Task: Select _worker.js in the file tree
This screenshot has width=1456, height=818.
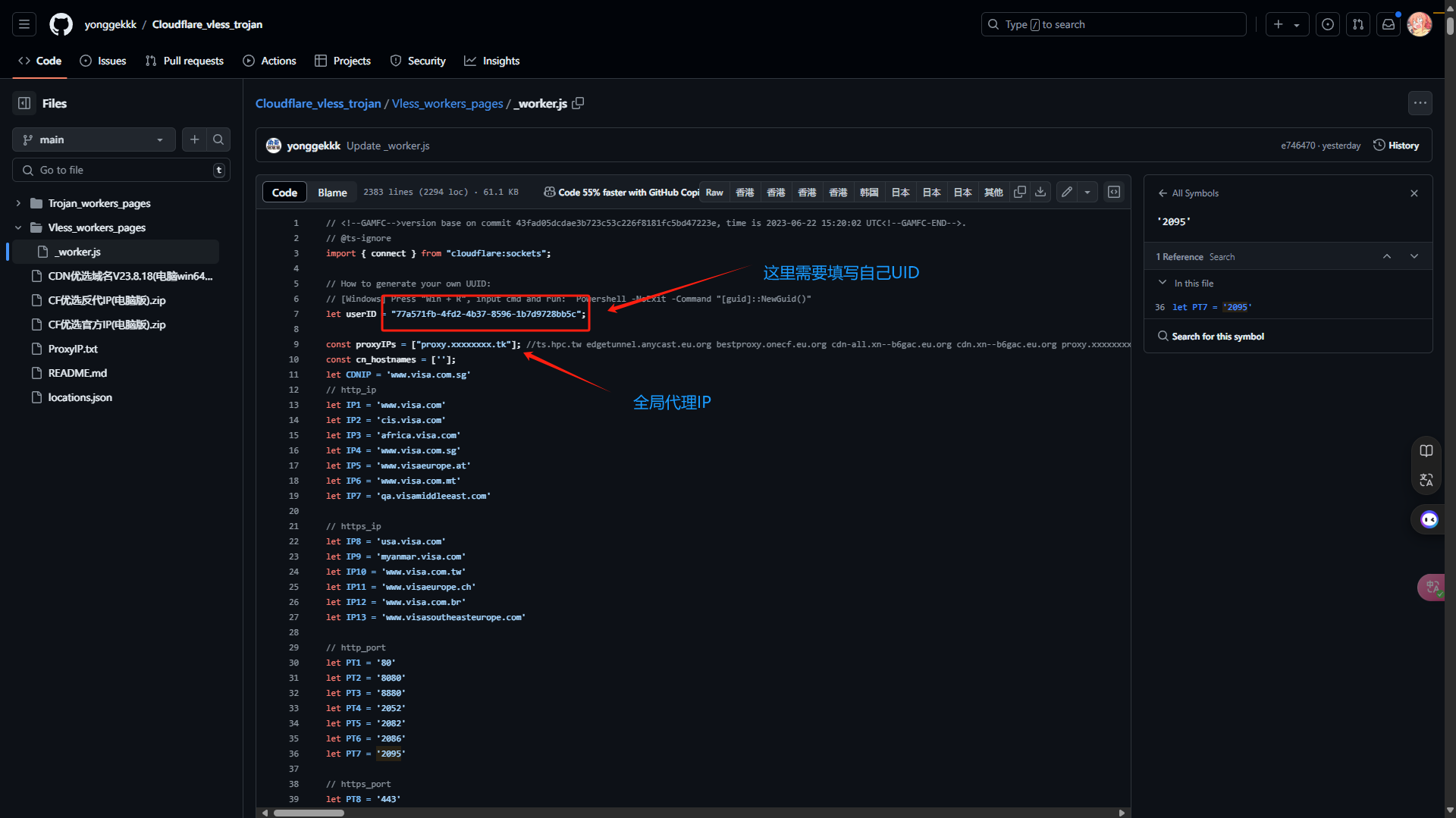Action: (x=115, y=252)
